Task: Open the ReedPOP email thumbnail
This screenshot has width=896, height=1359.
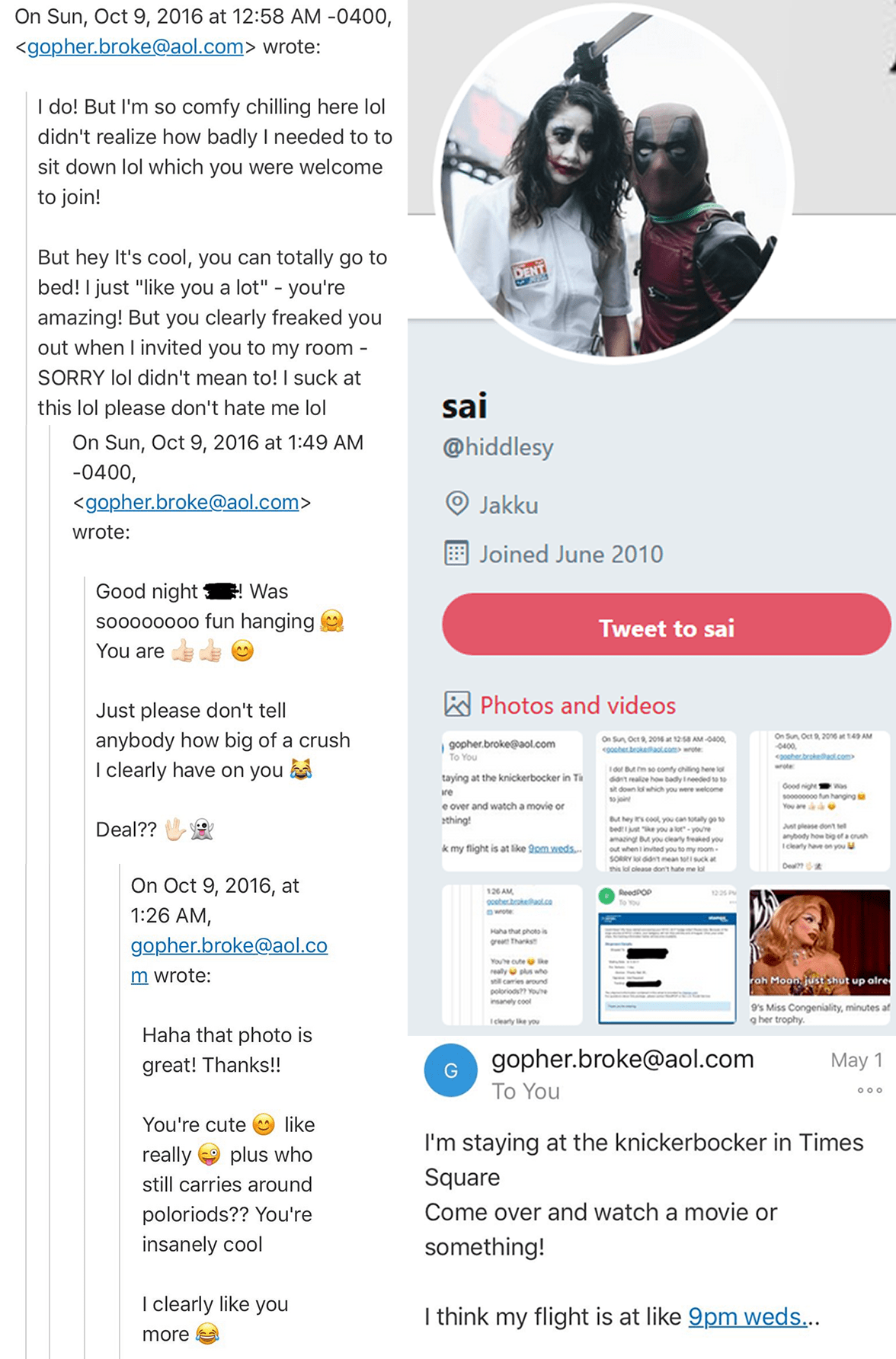Action: coord(666,955)
